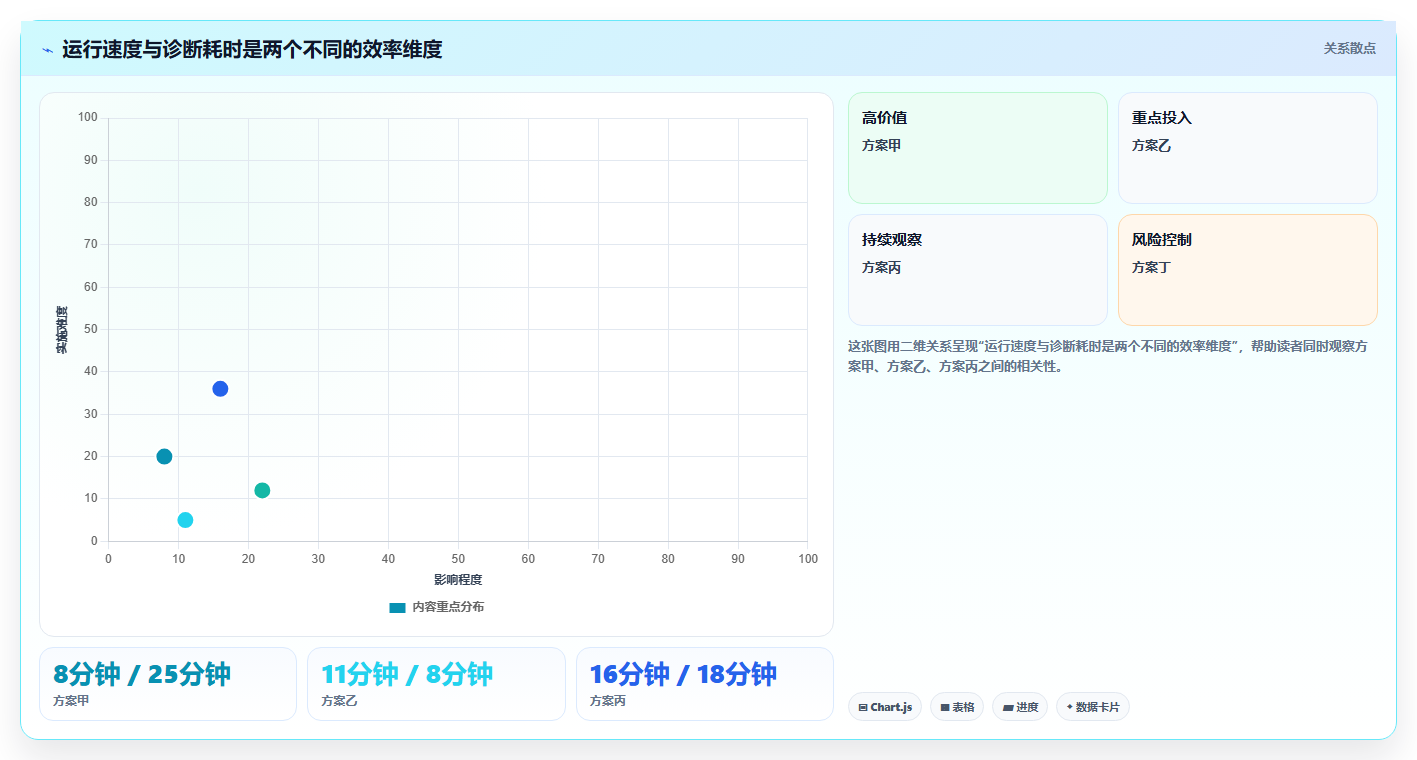Click the 数据卡片 tag pill

click(1093, 707)
